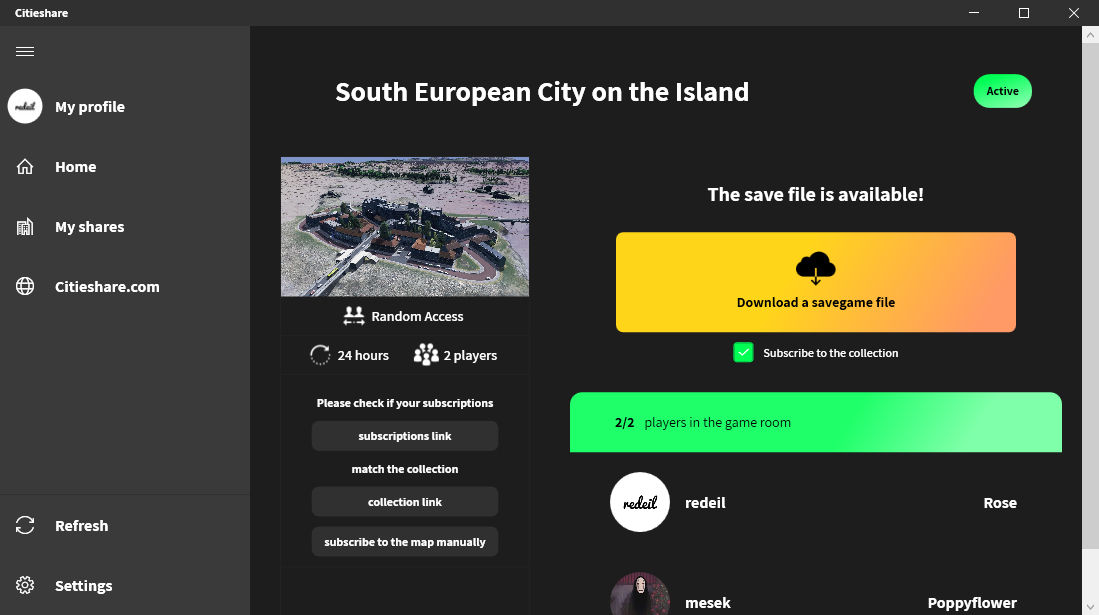
Task: Select Refresh in the sidebar
Action: 125,525
